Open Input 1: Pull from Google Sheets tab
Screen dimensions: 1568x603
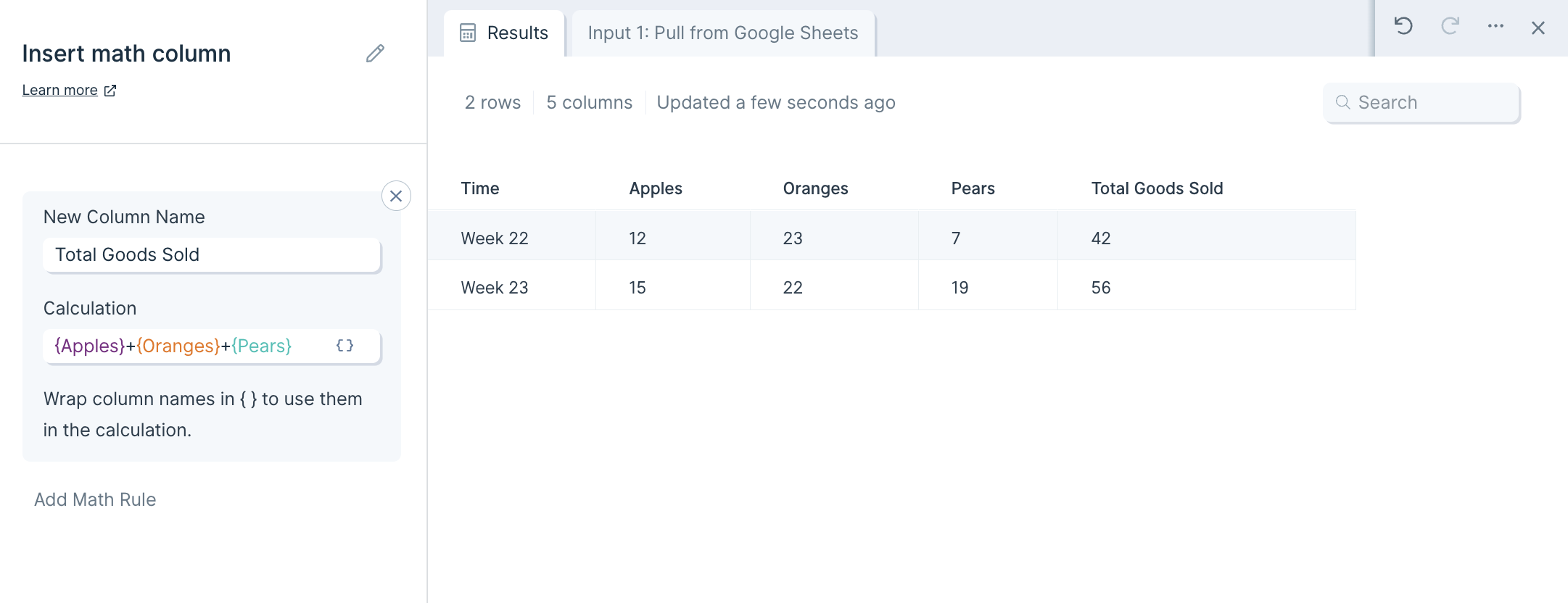click(723, 33)
